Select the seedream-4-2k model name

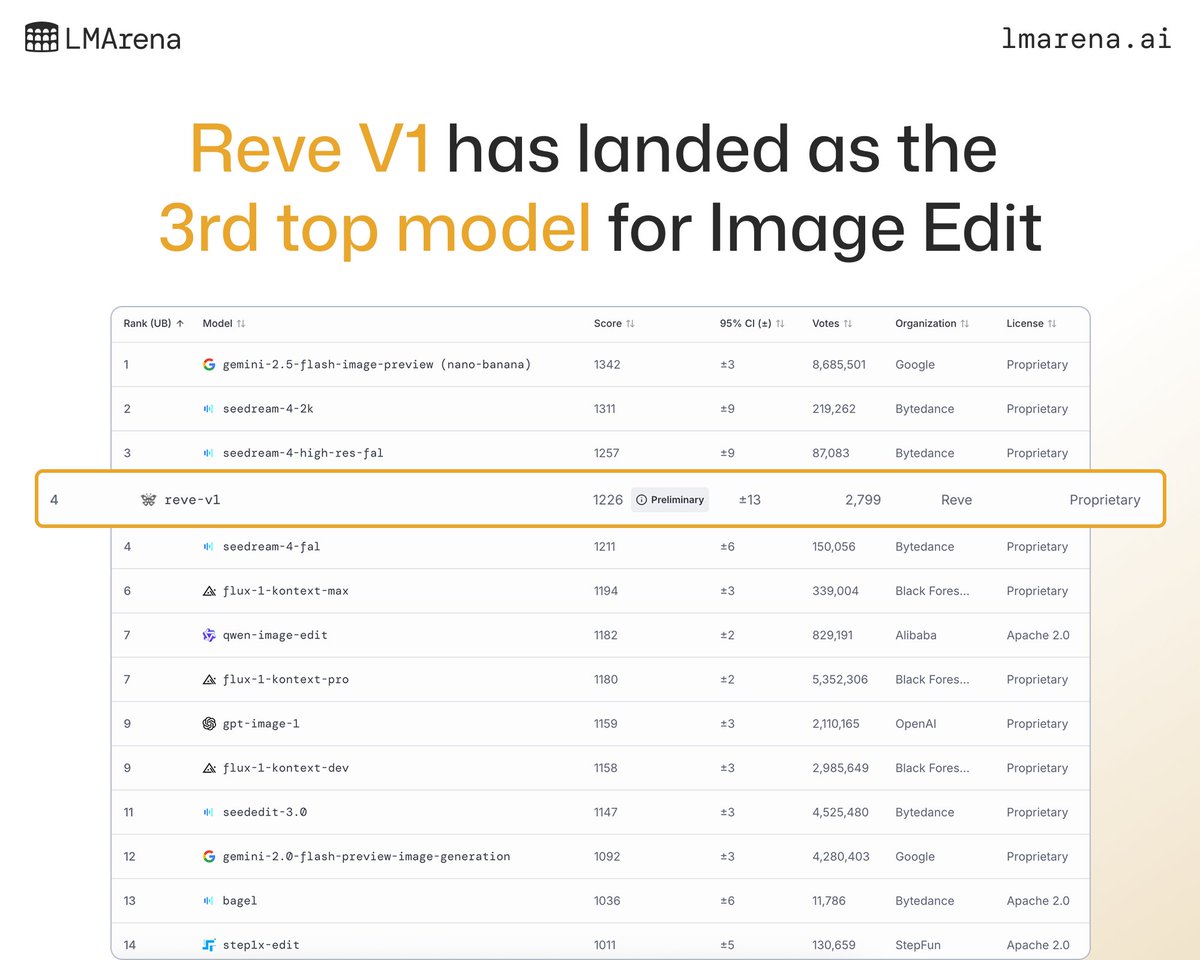click(x=268, y=409)
